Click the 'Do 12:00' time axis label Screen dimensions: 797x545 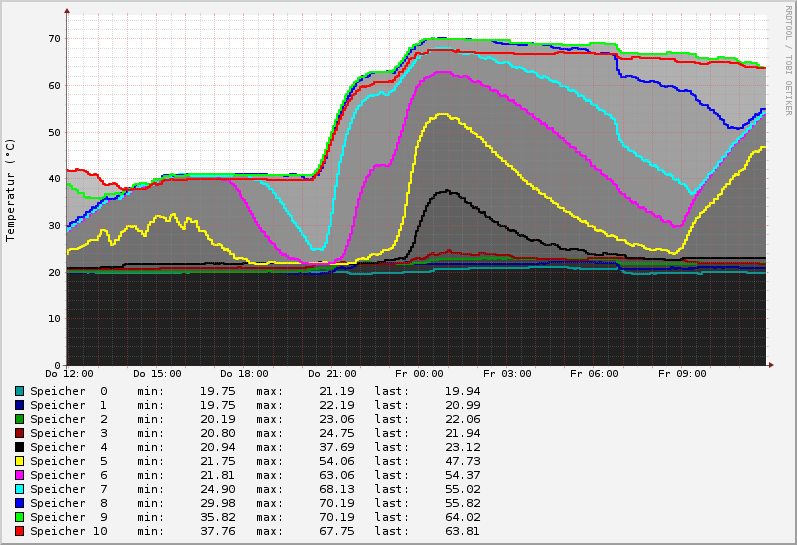point(67,374)
